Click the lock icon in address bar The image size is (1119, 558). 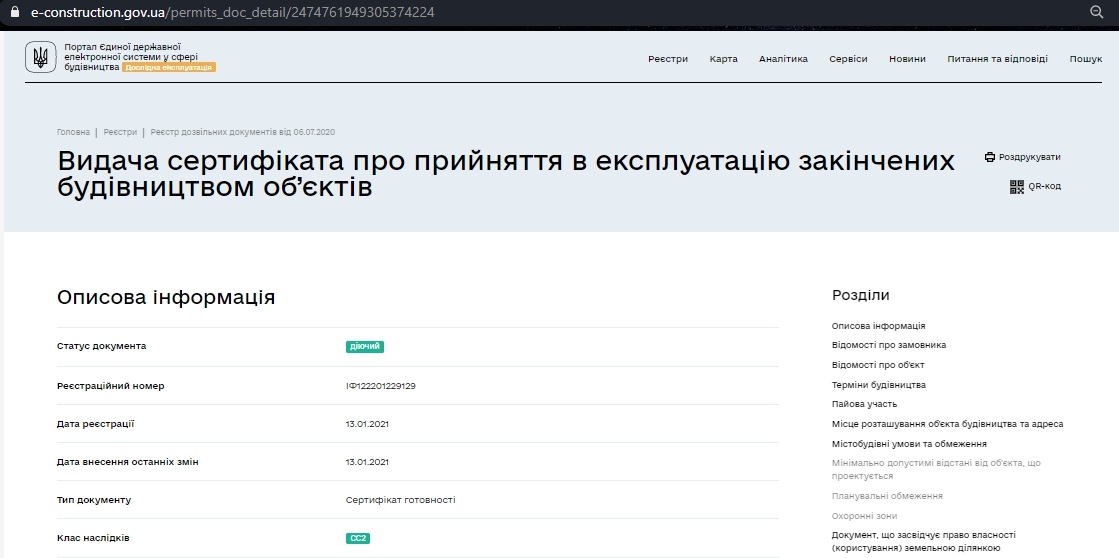coord(15,11)
